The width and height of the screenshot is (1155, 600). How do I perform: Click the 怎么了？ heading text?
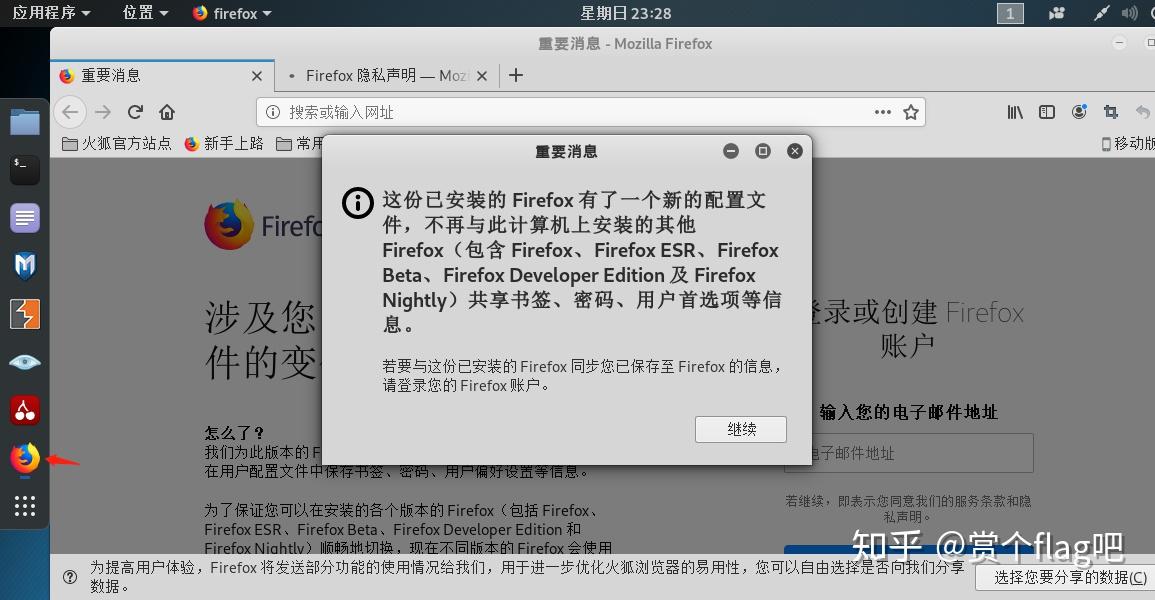(x=234, y=432)
